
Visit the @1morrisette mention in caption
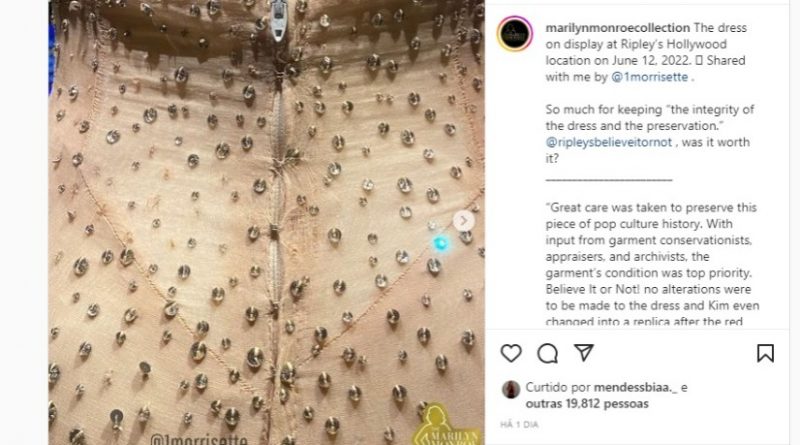649,77
